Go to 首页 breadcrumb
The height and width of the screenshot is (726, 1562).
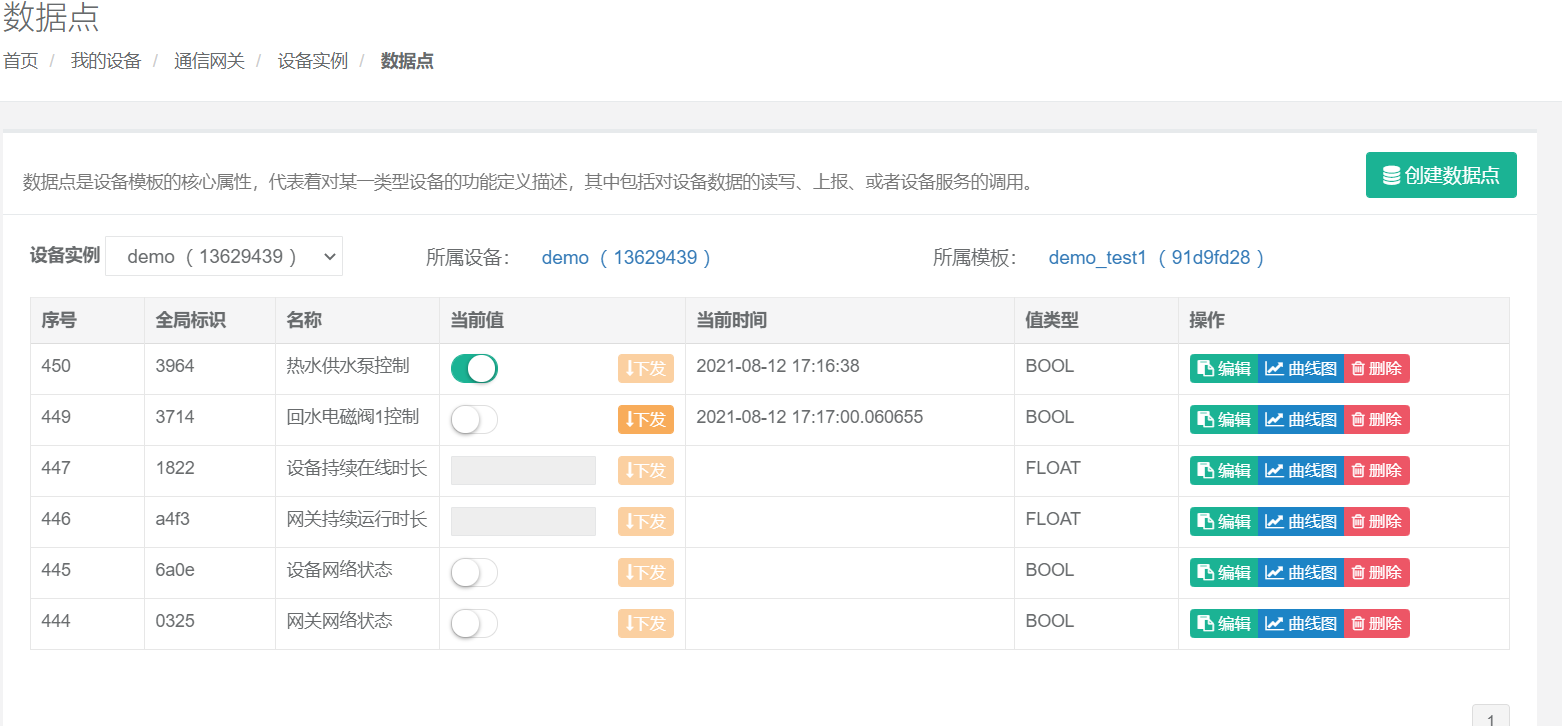click(x=21, y=61)
